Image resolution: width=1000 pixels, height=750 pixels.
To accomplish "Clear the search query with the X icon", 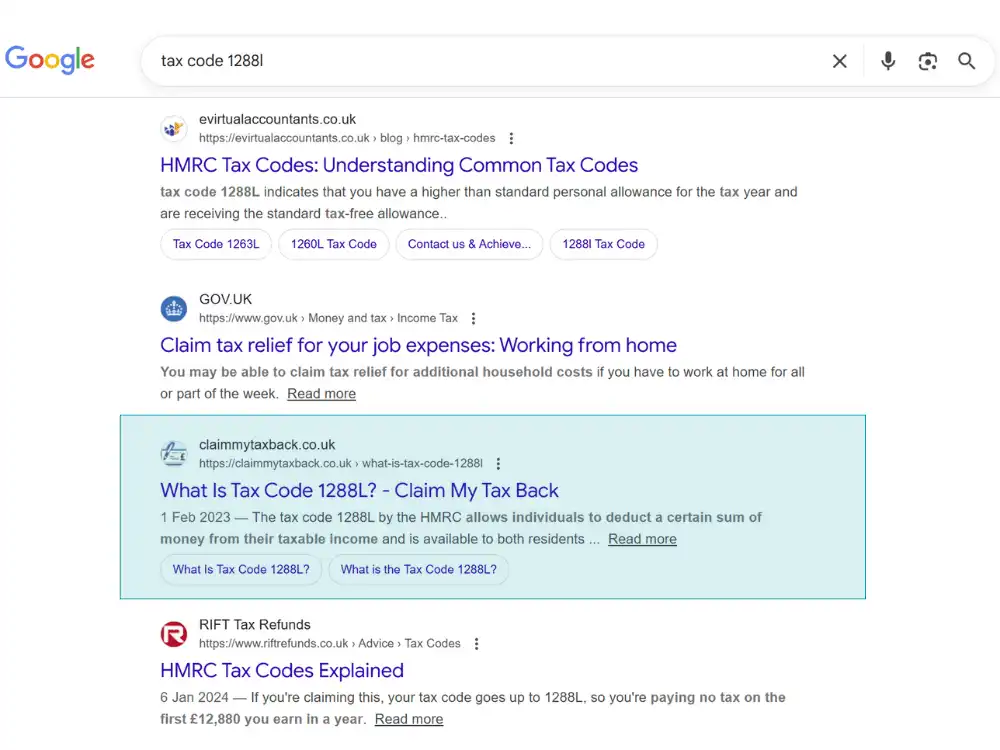I will (x=840, y=61).
